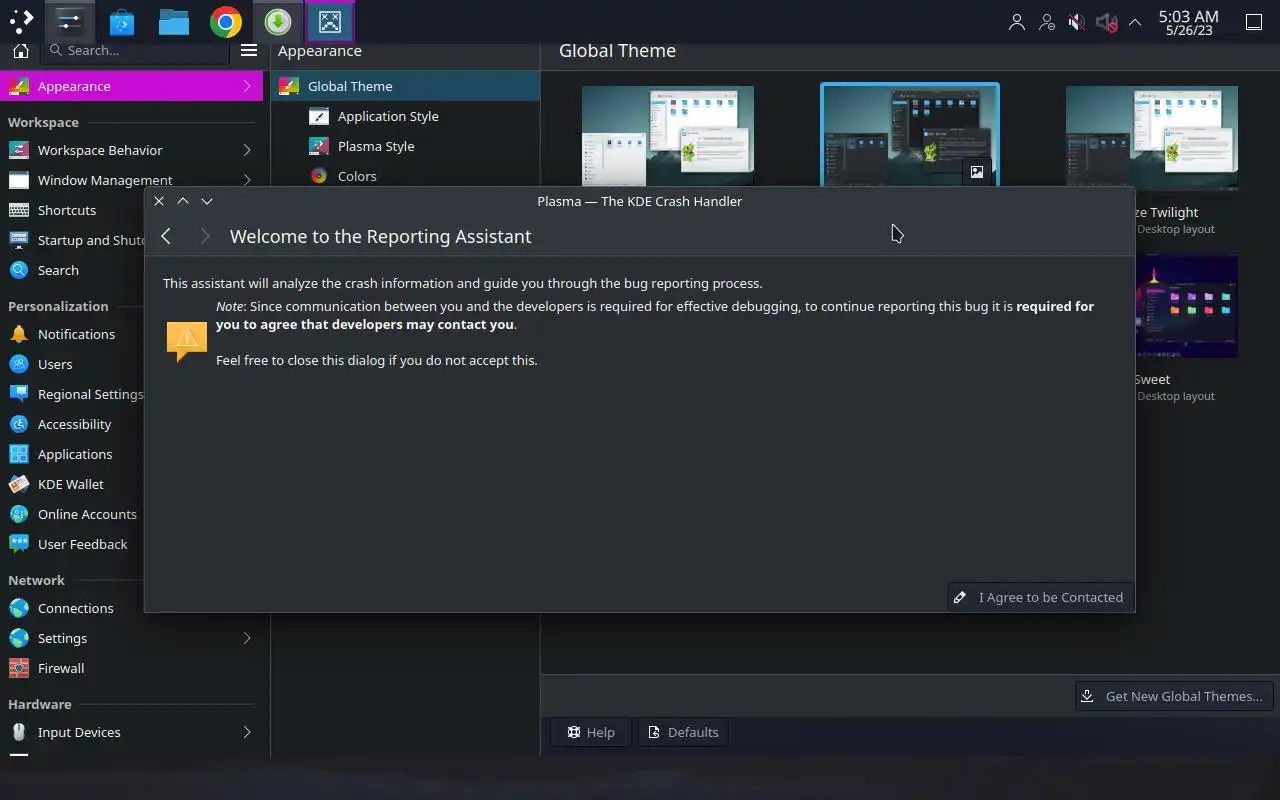Click the first user tray icon
The width and height of the screenshot is (1280, 800).
tap(1017, 22)
